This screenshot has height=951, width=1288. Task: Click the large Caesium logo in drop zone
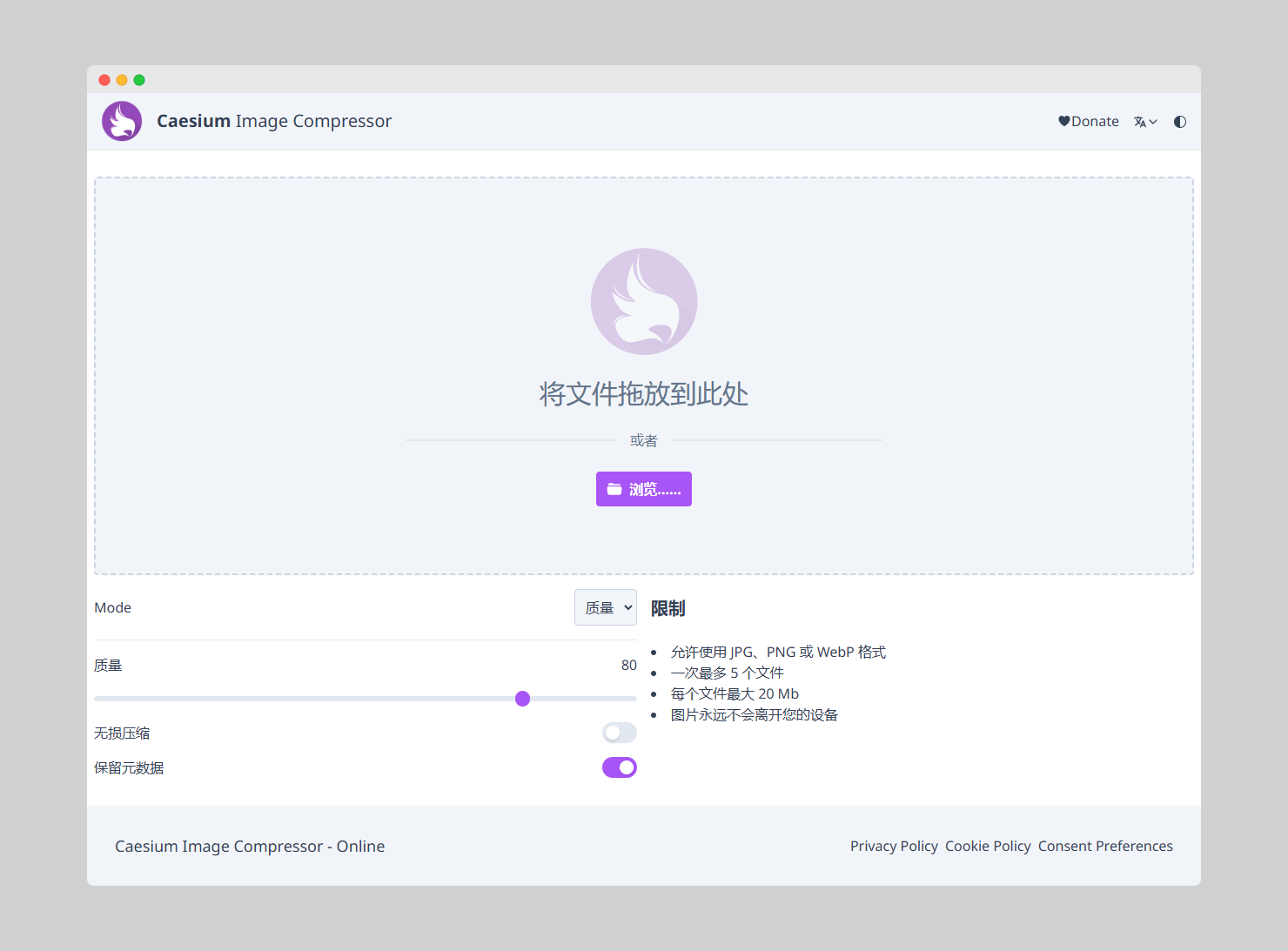tap(644, 301)
